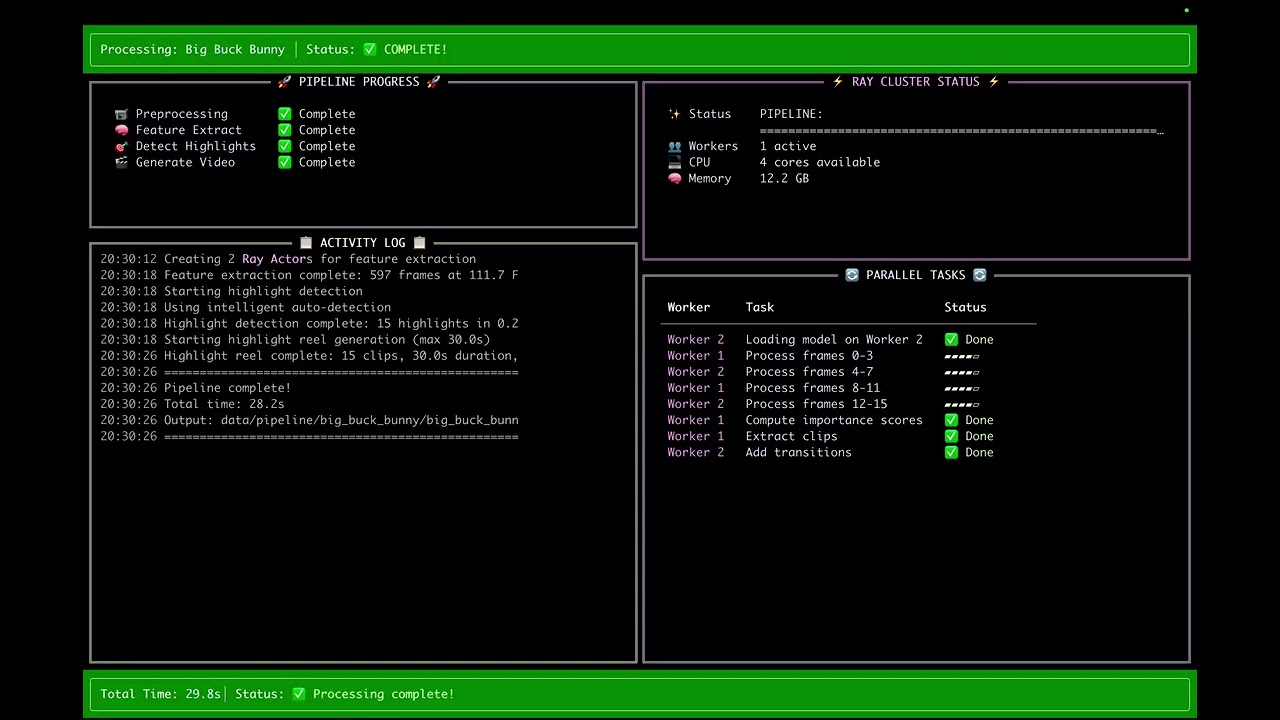The height and width of the screenshot is (720, 1280).
Task: Click the green check in Preprocessing row
Action: click(285, 114)
